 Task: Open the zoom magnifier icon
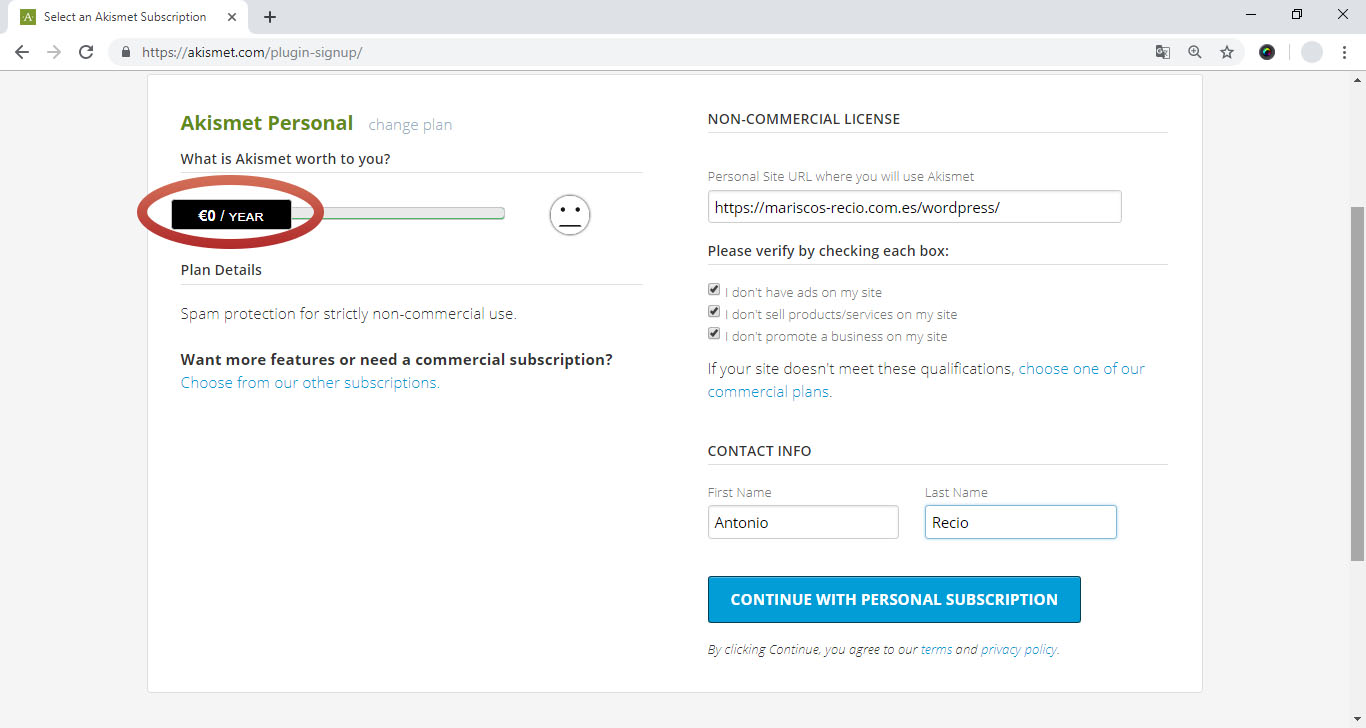[x=1195, y=52]
